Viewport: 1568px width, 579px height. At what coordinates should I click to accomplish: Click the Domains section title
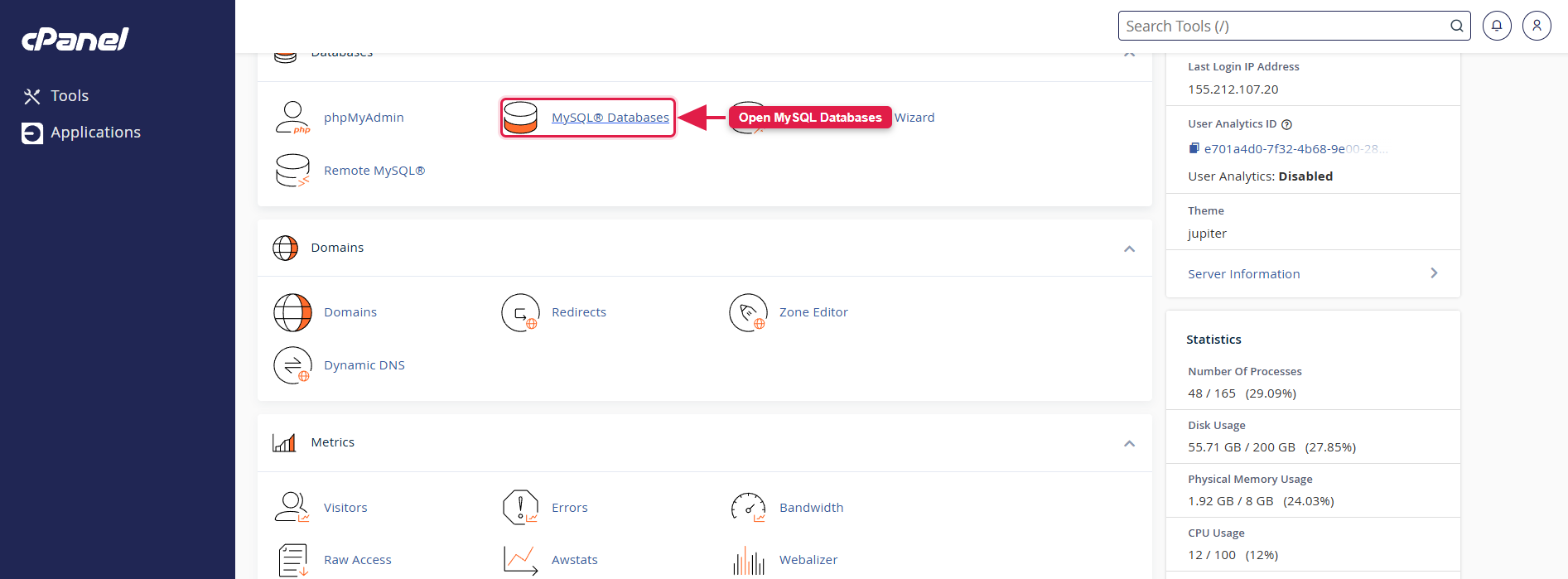pyautogui.click(x=337, y=248)
